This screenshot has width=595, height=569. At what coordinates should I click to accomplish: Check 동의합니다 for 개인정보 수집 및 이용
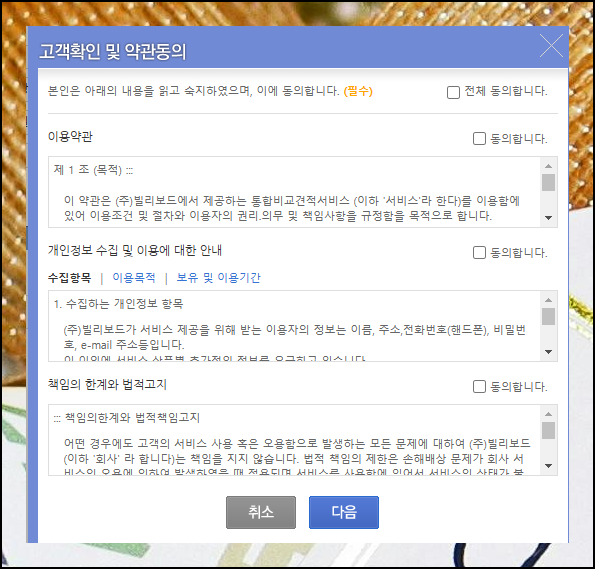click(x=479, y=252)
